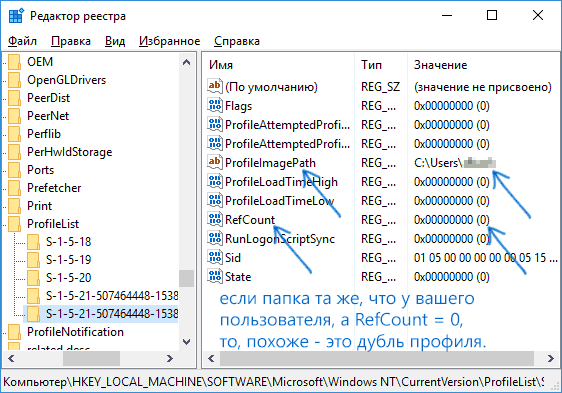Select the Sid value name
The image size is (562, 393).
[x=233, y=257]
